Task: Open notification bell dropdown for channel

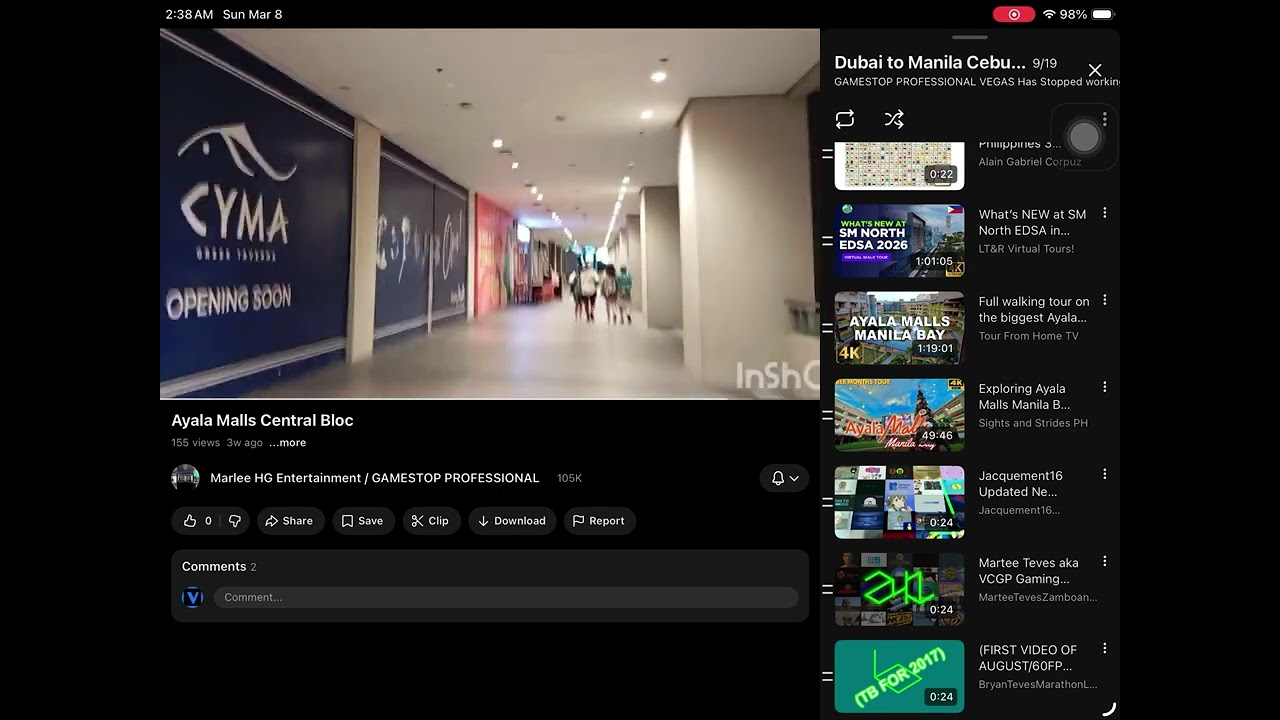Action: coord(784,478)
